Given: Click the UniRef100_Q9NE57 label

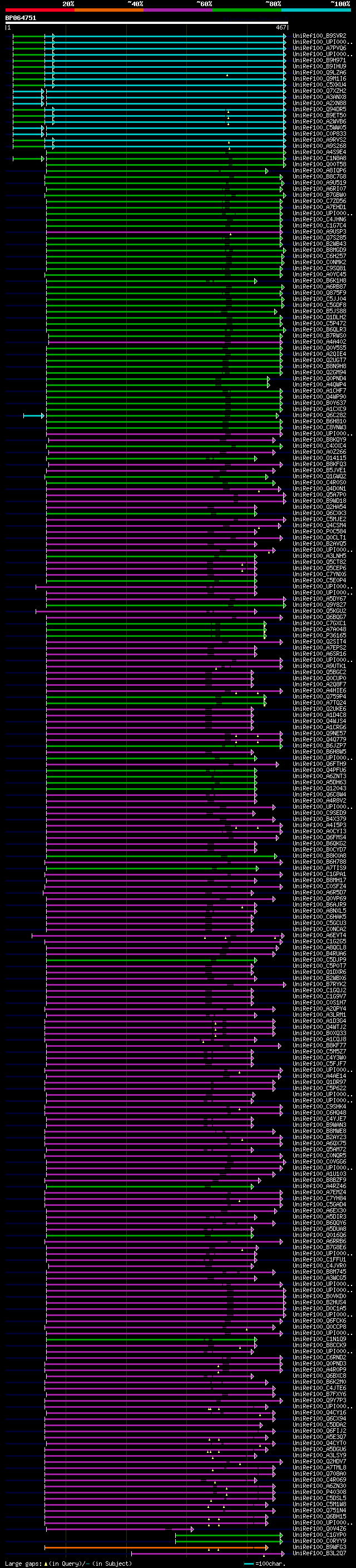Looking at the screenshot, I should [x=319, y=733].
